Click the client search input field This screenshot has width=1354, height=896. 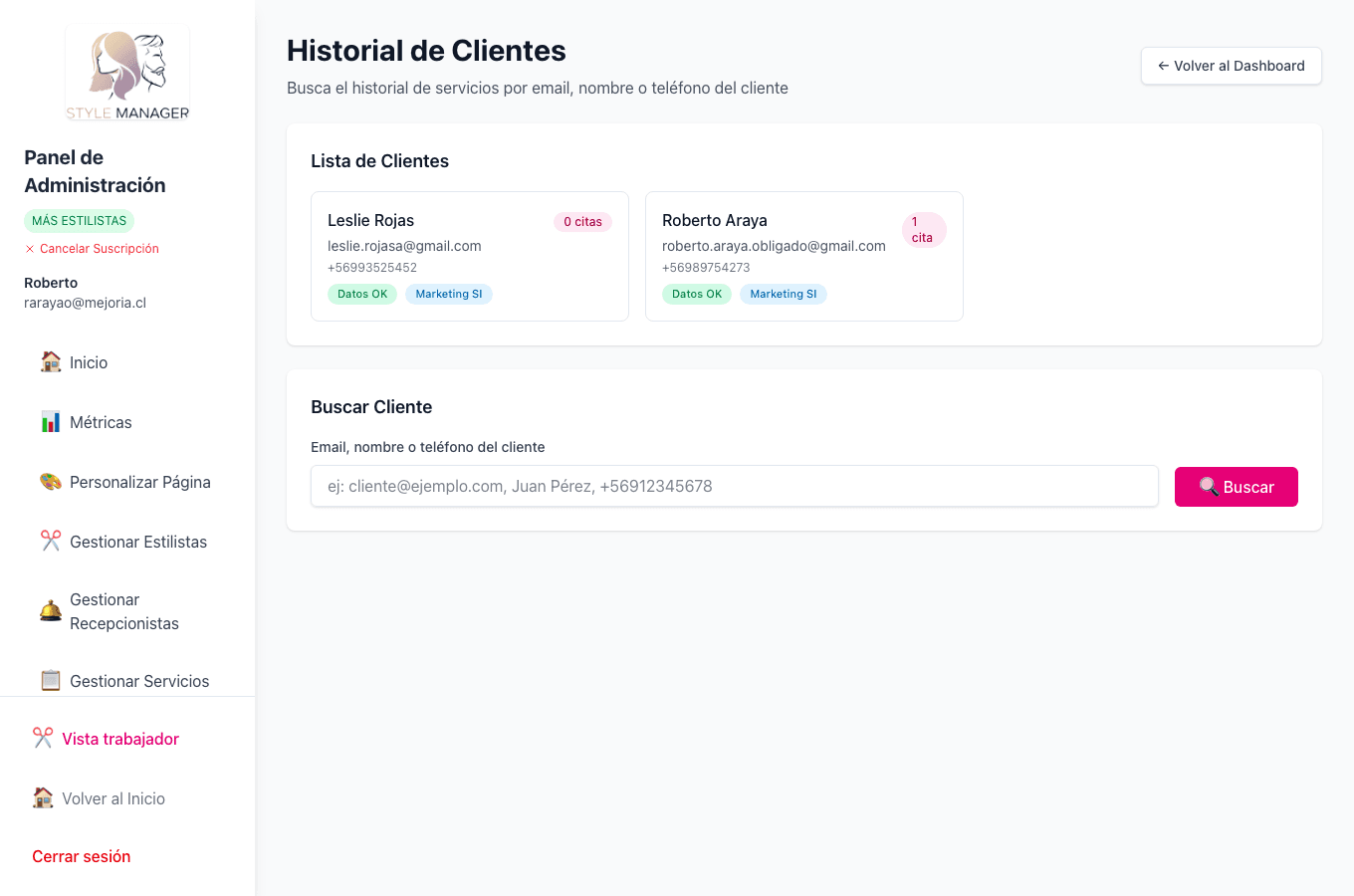[x=735, y=486]
